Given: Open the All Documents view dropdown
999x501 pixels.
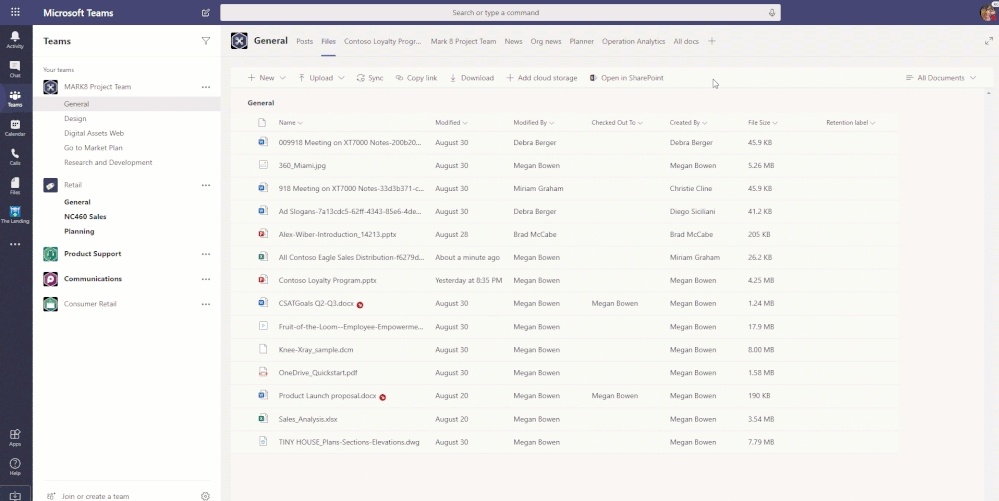Looking at the screenshot, I should pos(940,78).
